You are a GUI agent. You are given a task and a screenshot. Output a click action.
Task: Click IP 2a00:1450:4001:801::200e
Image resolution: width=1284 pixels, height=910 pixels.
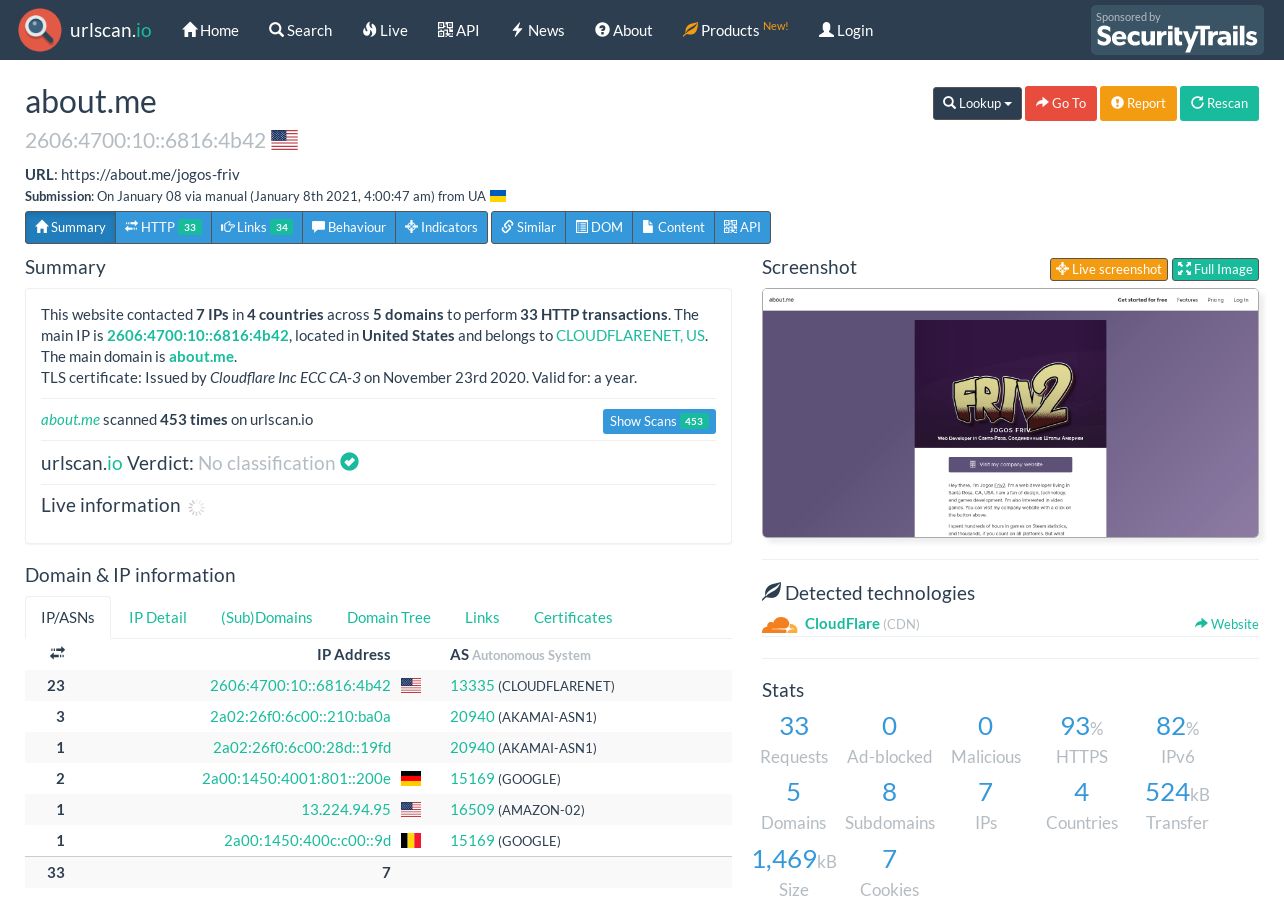[296, 779]
